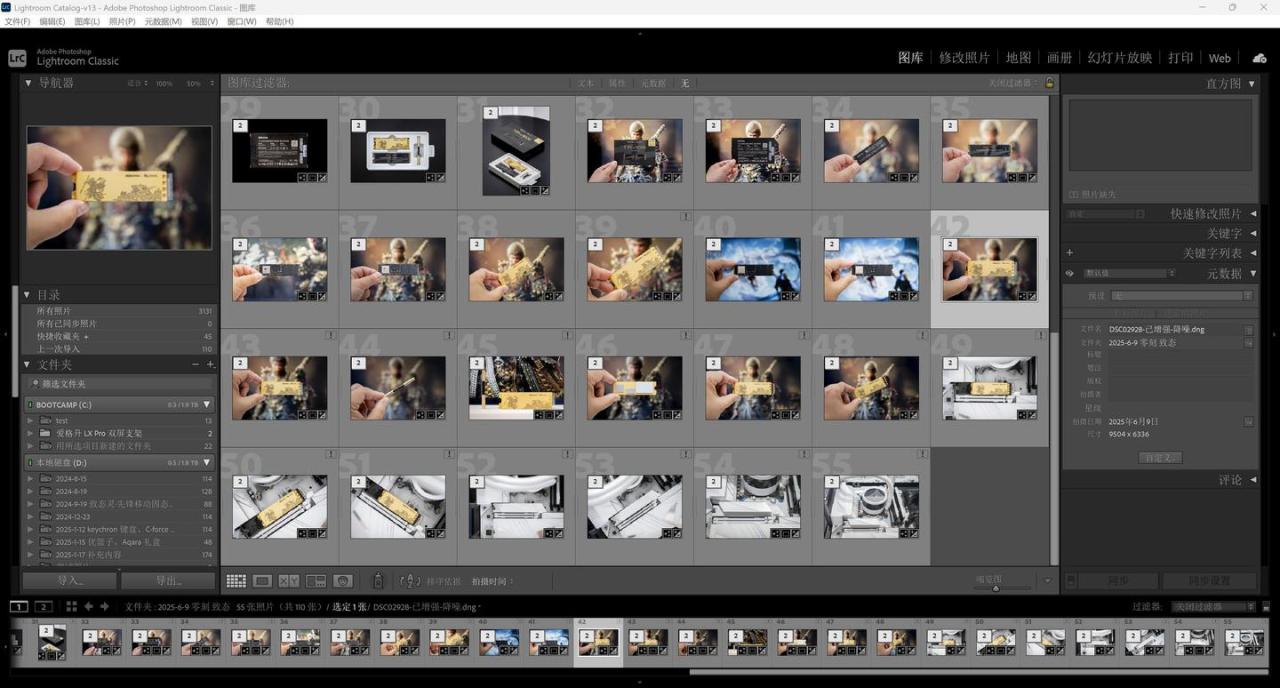1280x688 pixels.
Task: Select the Painter spray can tool
Action: (378, 580)
